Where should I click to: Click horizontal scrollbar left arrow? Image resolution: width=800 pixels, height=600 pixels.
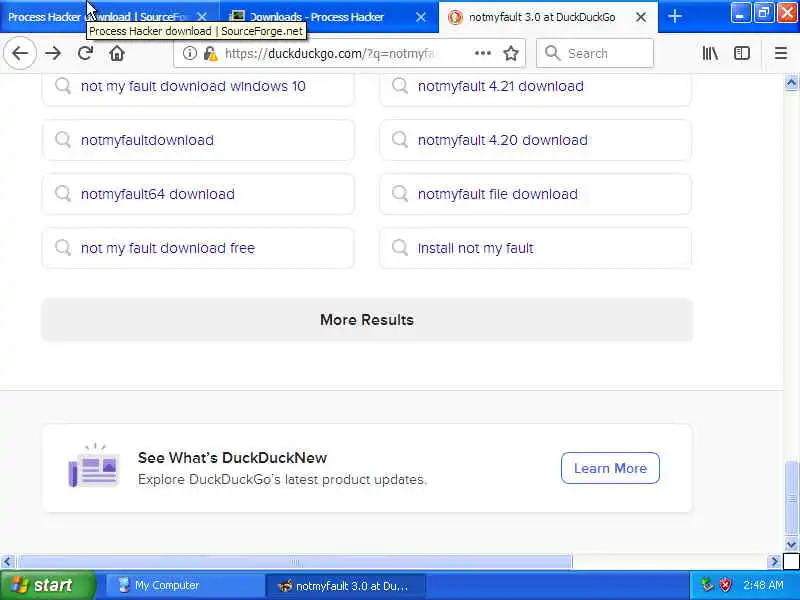(7, 562)
